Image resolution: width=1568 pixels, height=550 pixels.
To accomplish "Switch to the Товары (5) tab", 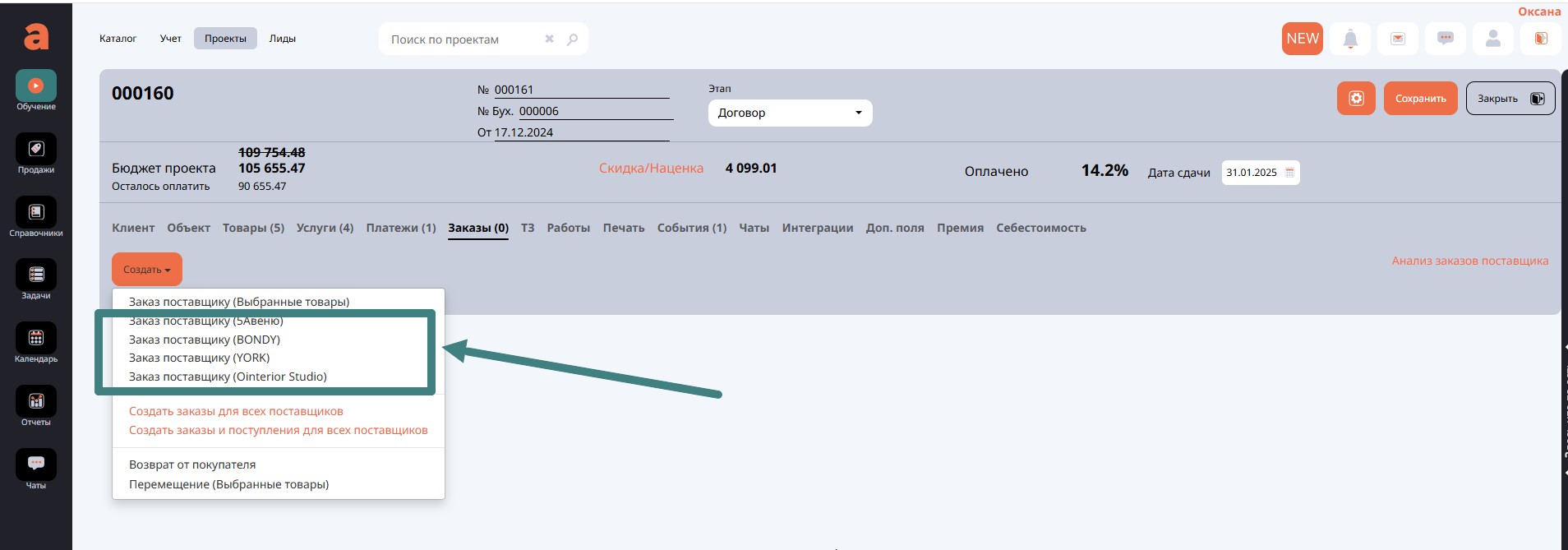I will (x=253, y=228).
